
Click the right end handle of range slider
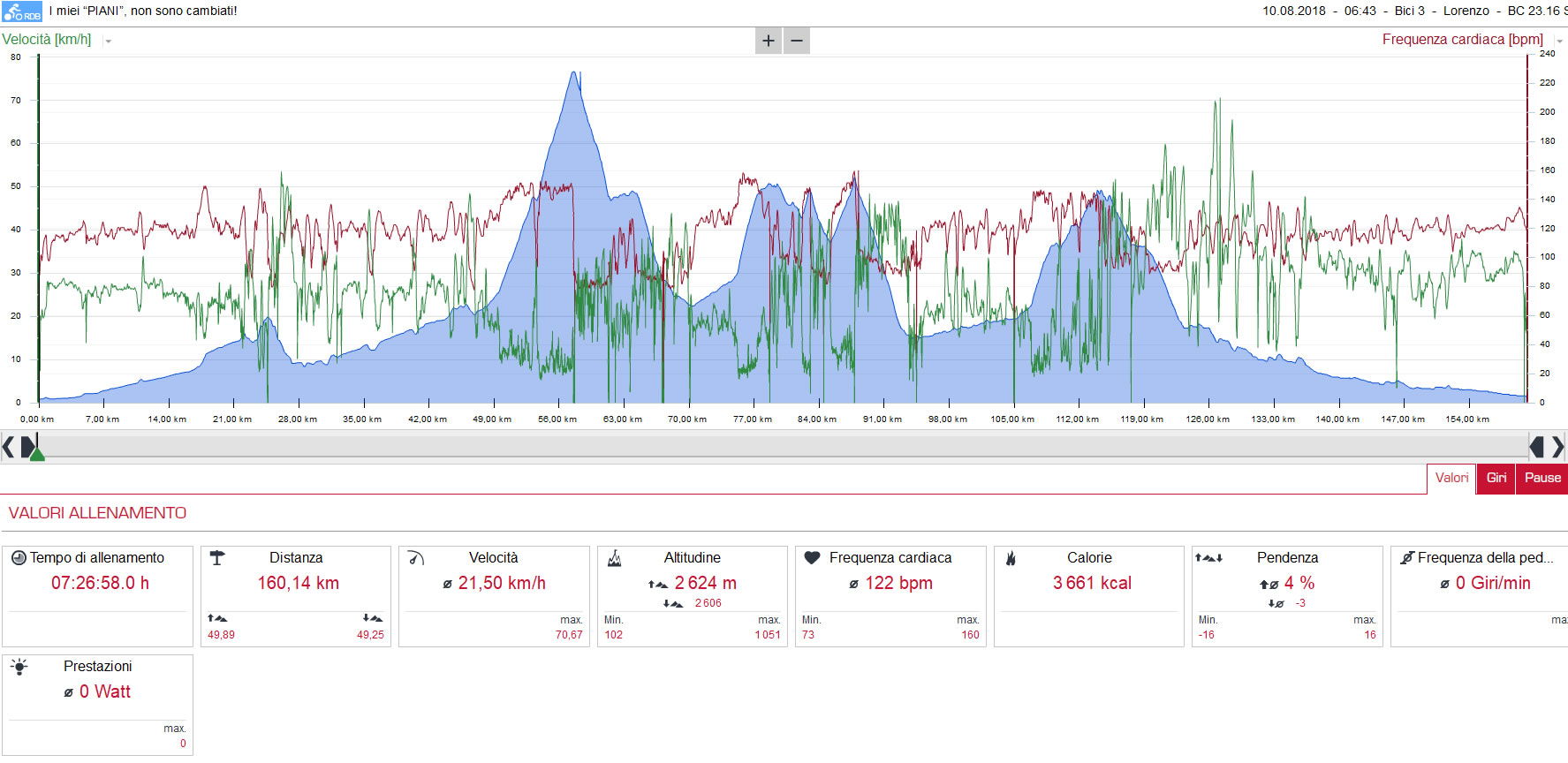point(1537,447)
